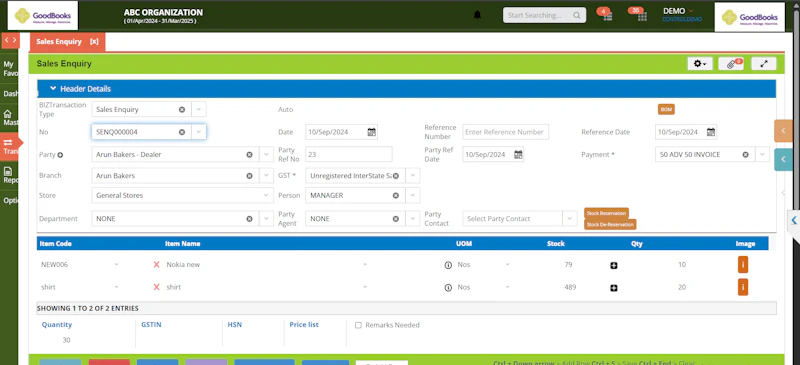Open the GST dropdown arrow
Screen dimensions: 800x365
coord(413,176)
